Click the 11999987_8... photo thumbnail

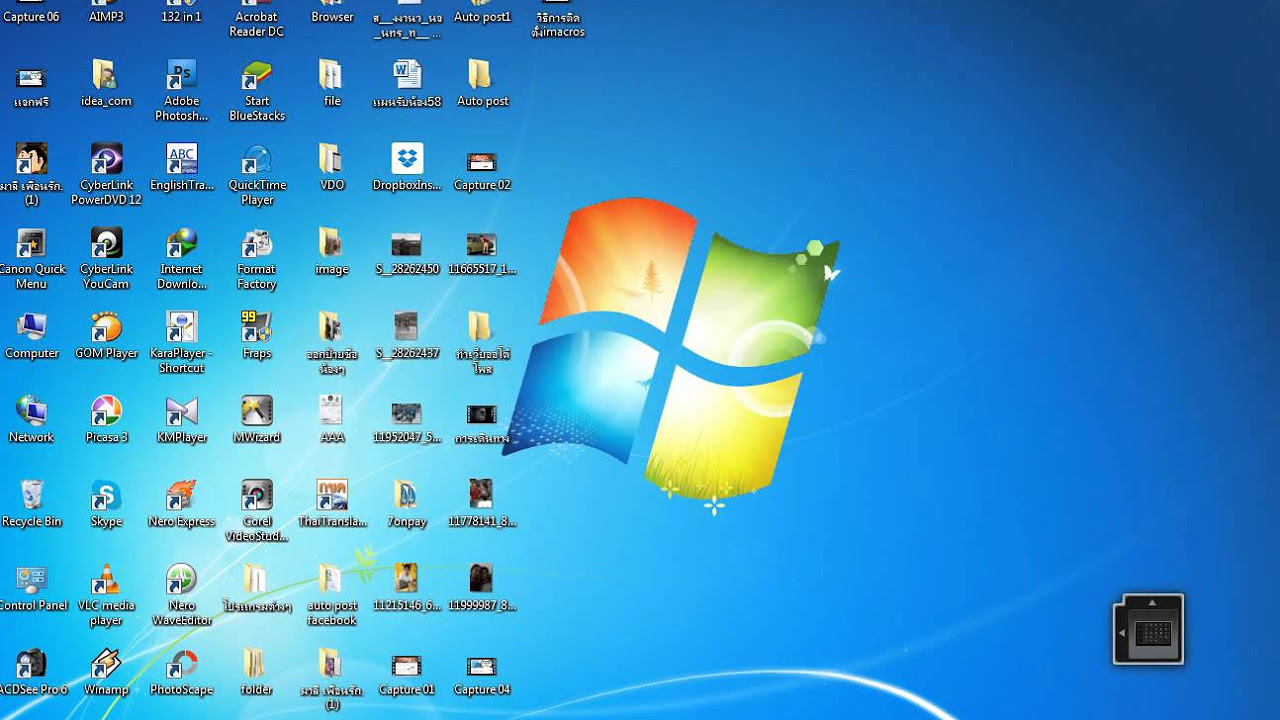coord(482,580)
